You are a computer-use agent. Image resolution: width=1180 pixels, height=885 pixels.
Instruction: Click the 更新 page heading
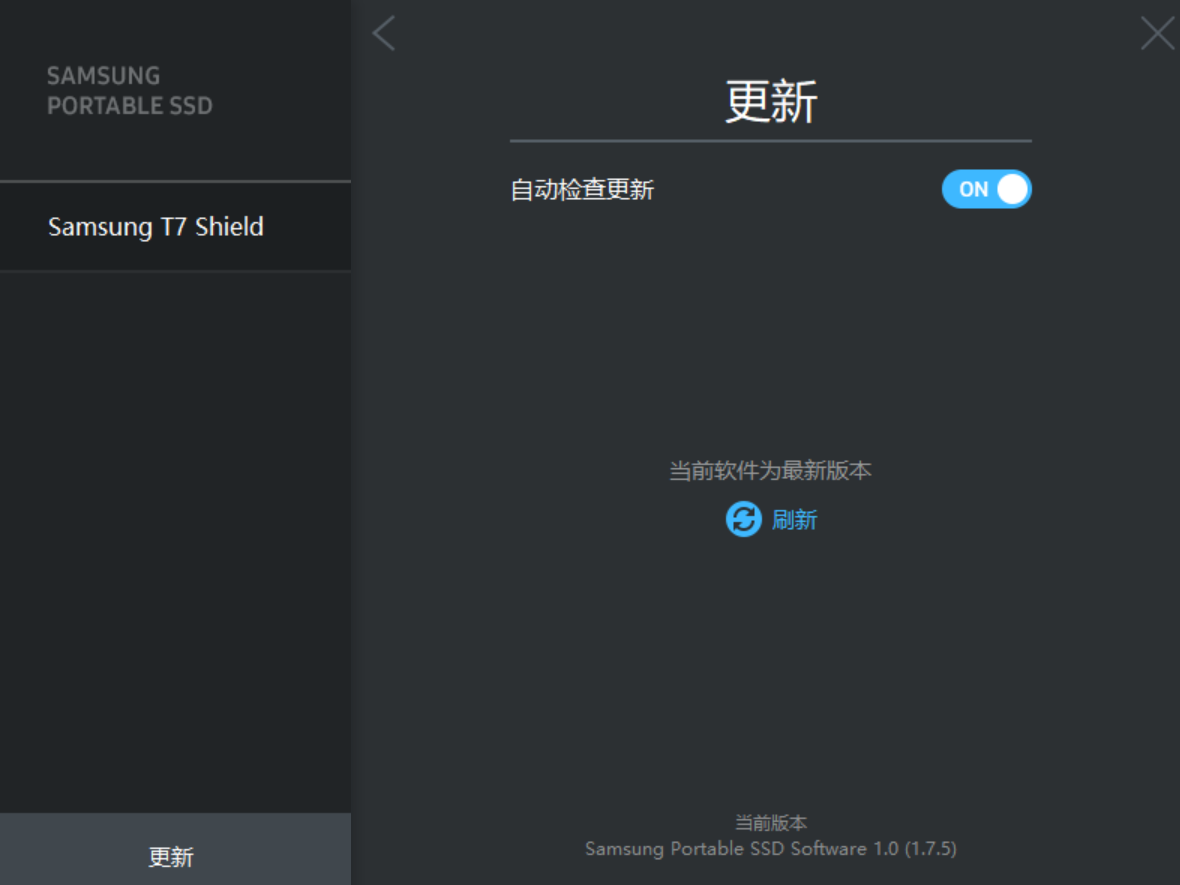[771, 102]
